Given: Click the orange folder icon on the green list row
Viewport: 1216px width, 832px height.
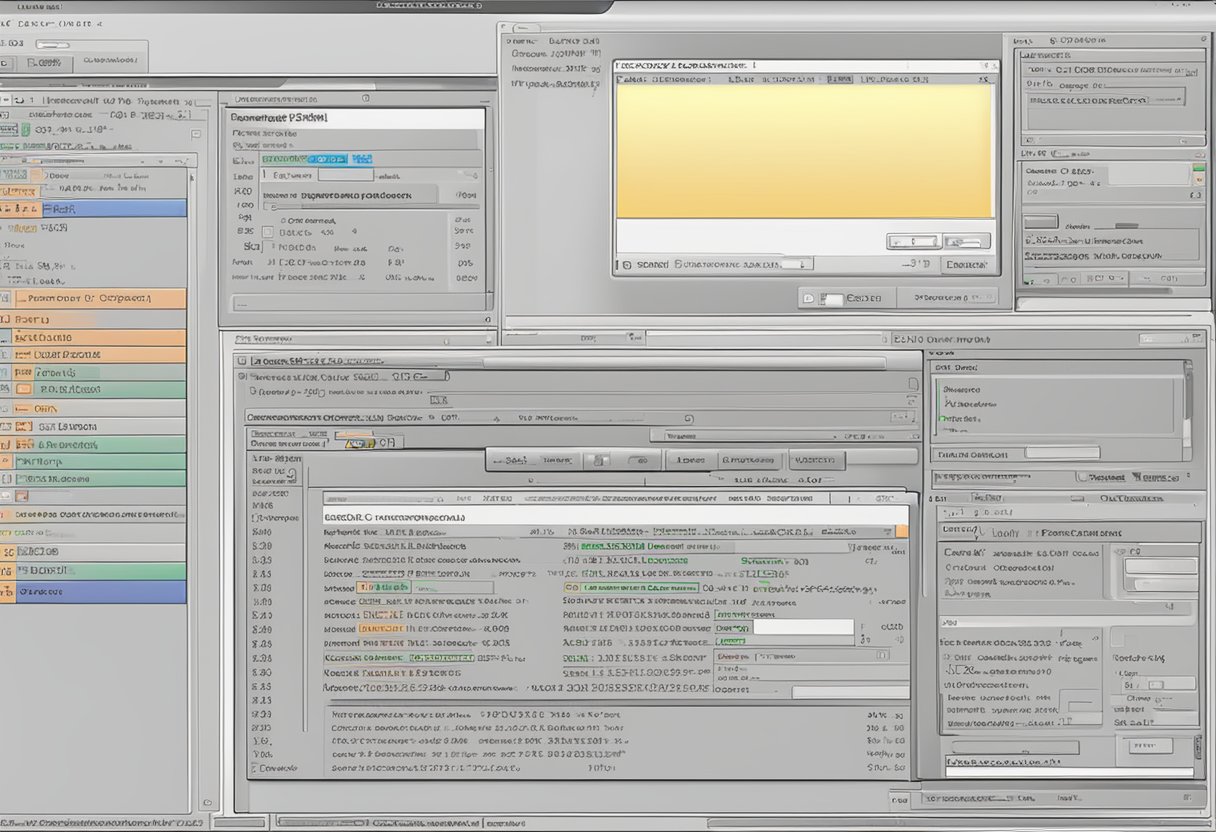Looking at the screenshot, I should 24,389.
